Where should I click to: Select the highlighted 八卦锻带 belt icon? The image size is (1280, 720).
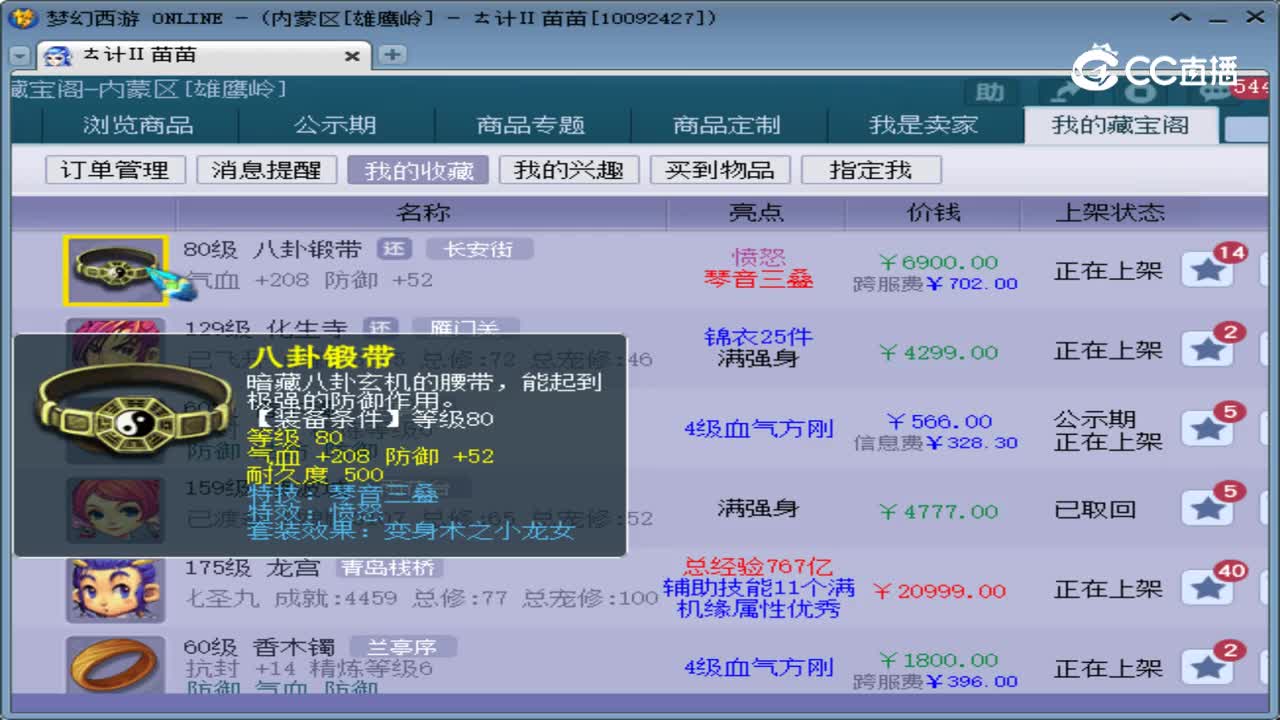click(114, 268)
